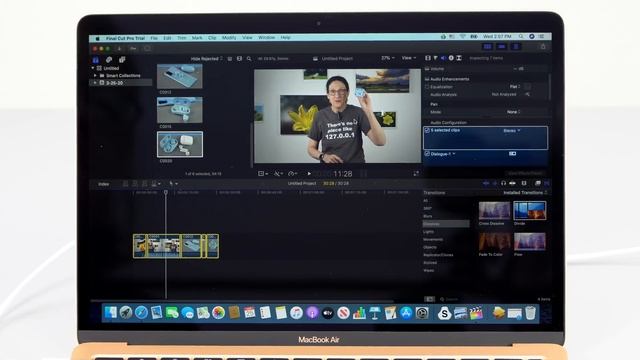Toggle the inspector layout button
Image resolution: width=640 pixels, height=360 pixels.
516,47
